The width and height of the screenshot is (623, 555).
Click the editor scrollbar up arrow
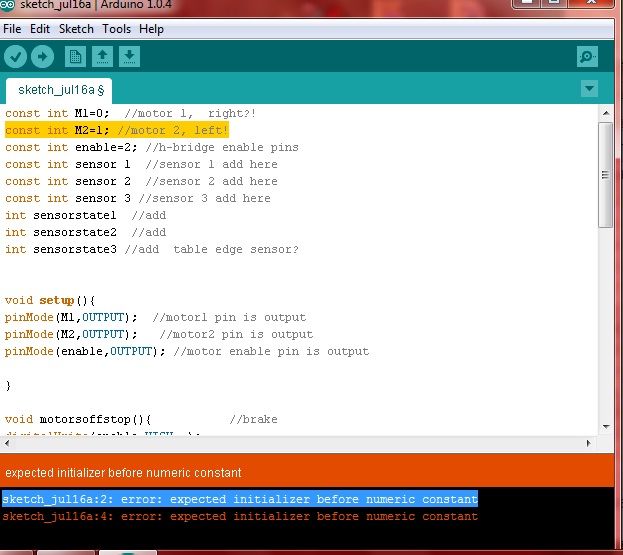click(605, 113)
